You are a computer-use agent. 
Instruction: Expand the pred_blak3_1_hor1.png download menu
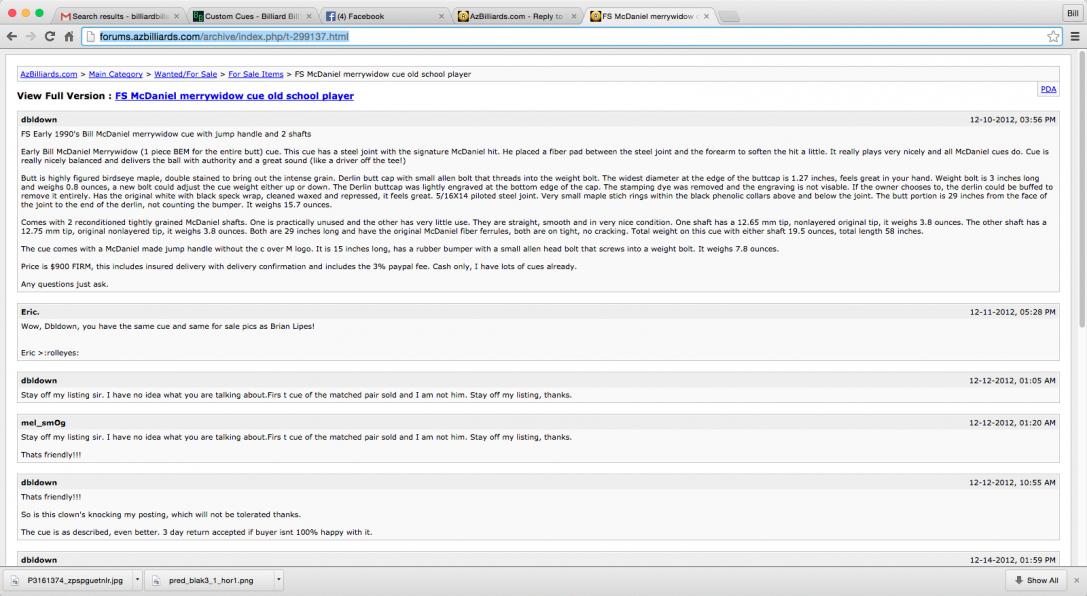click(279, 580)
